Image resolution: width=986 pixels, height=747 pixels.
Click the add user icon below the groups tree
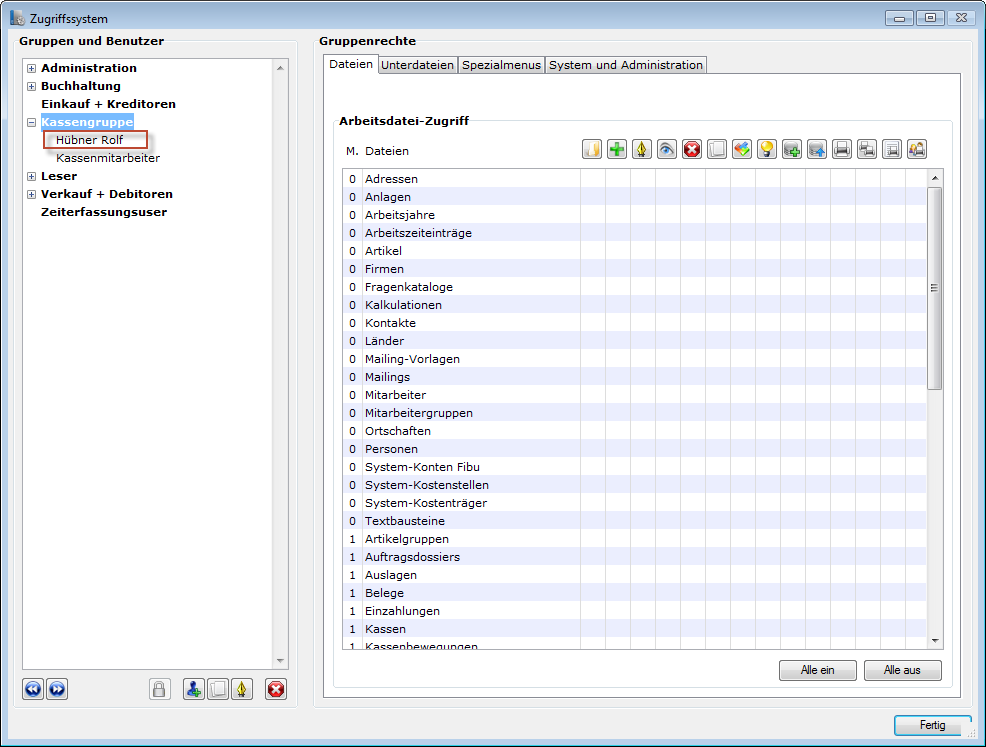[194, 689]
